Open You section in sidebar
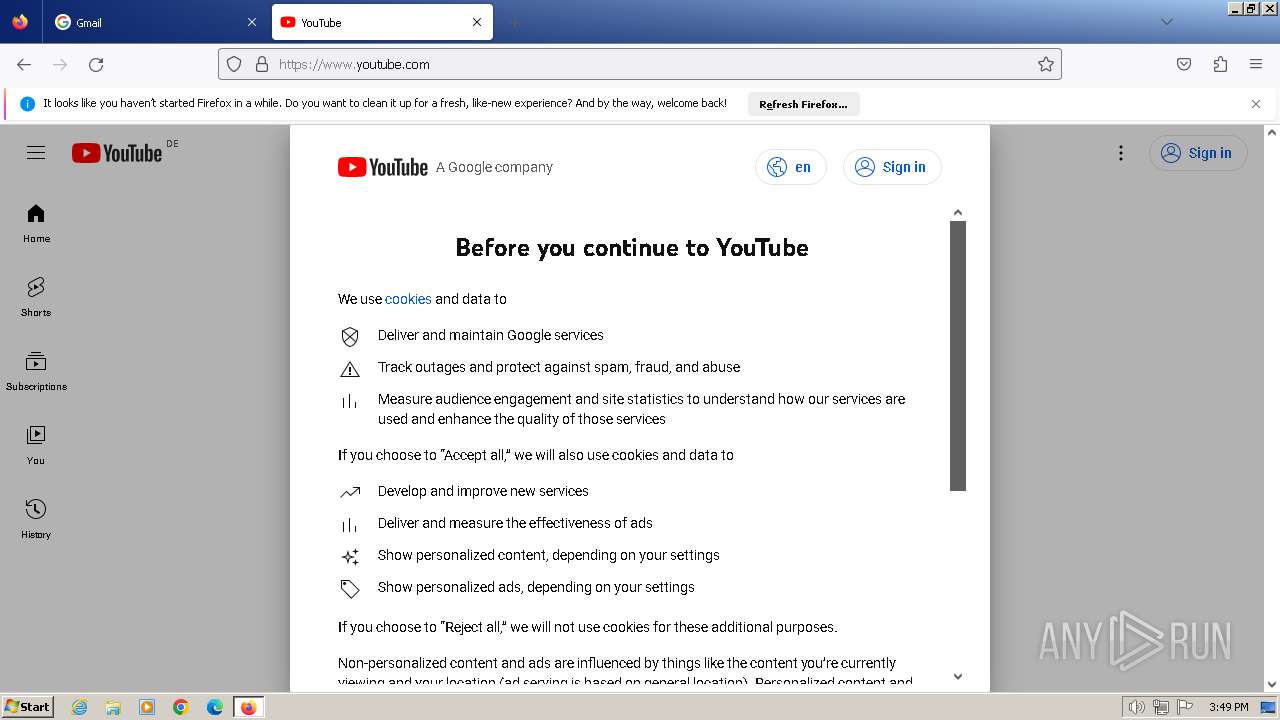The height and width of the screenshot is (720, 1280). point(36,445)
